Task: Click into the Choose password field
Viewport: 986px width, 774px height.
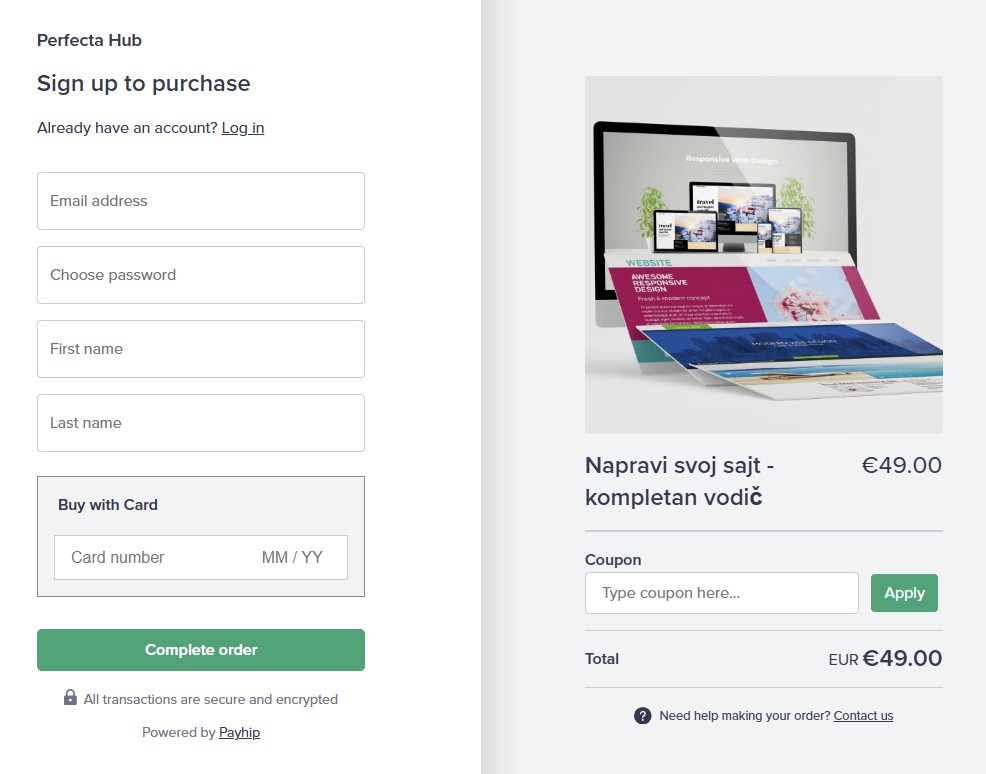Action: pyautogui.click(x=201, y=275)
